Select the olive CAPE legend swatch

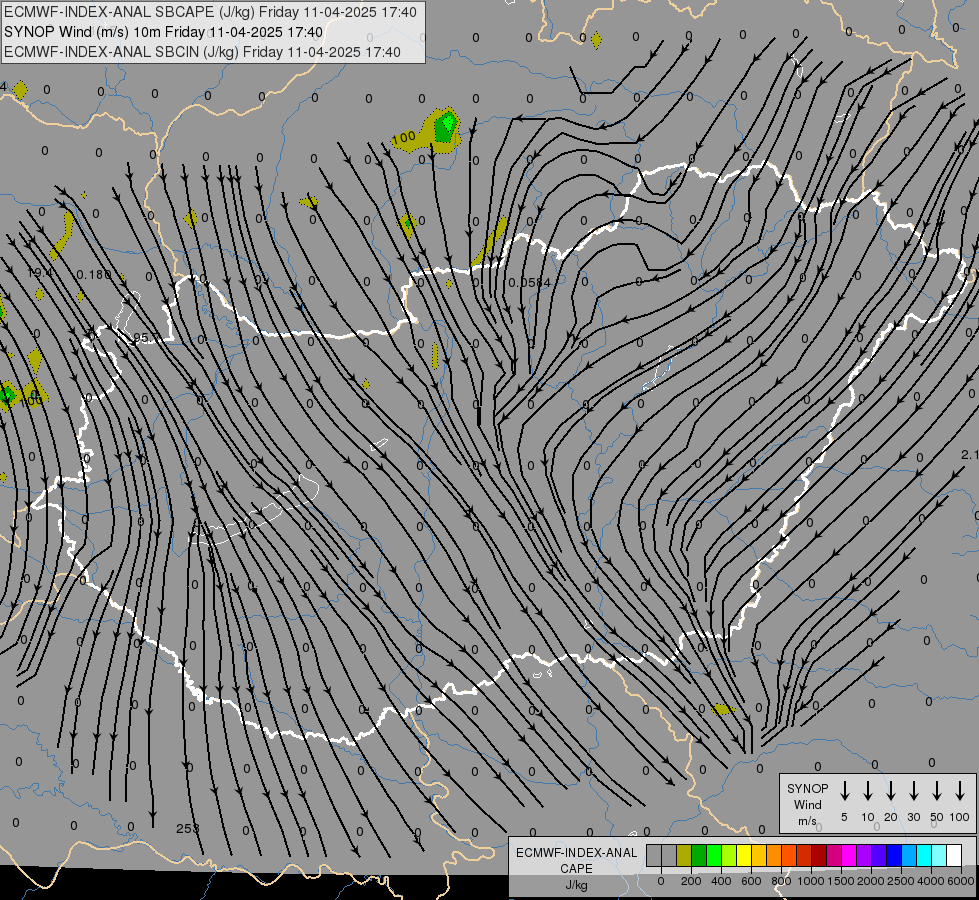[684, 855]
